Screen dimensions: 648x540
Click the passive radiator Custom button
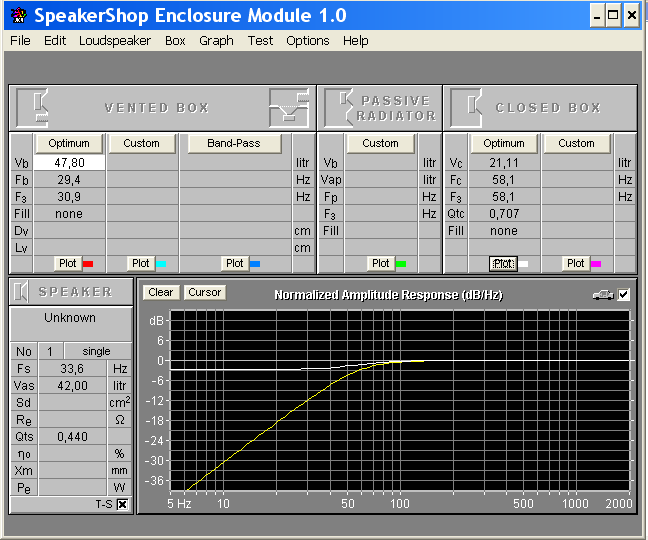pos(380,143)
